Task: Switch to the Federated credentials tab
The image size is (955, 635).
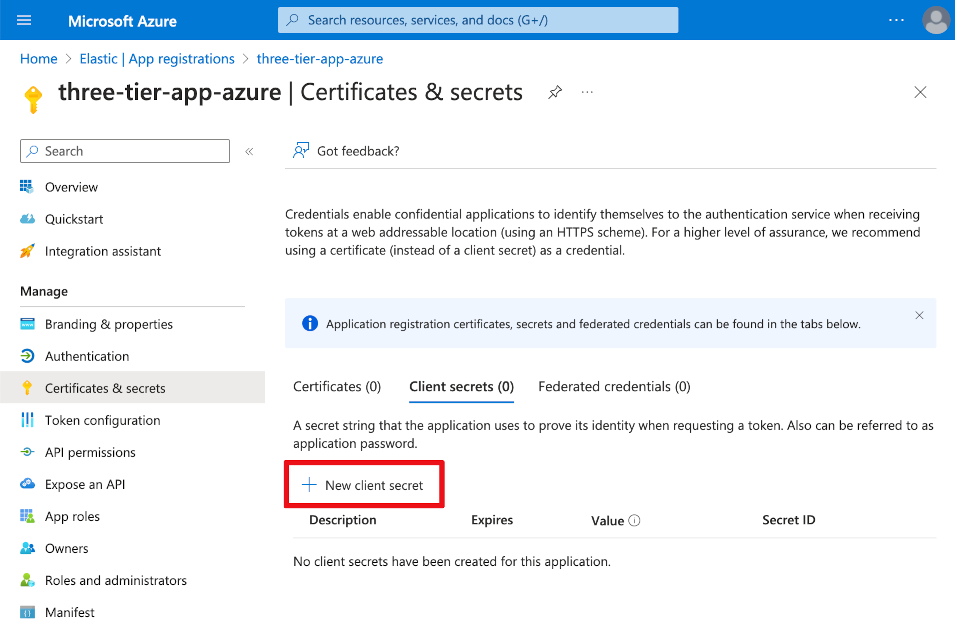Action: [614, 386]
